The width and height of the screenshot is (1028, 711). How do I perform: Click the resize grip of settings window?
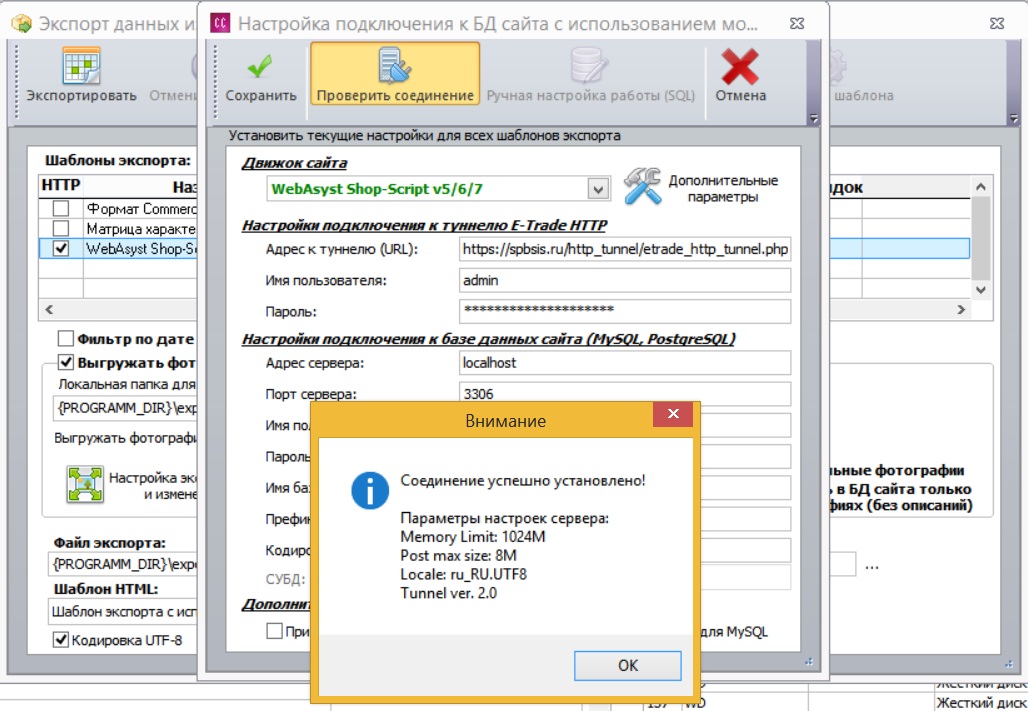point(809,662)
